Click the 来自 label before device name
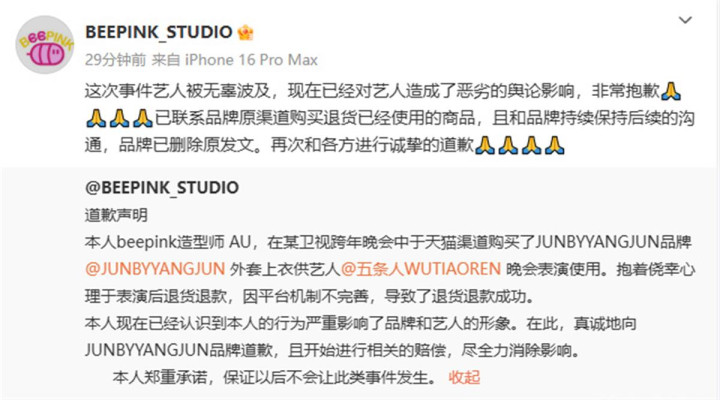Screen dimensions: 720x400 (x=165, y=60)
